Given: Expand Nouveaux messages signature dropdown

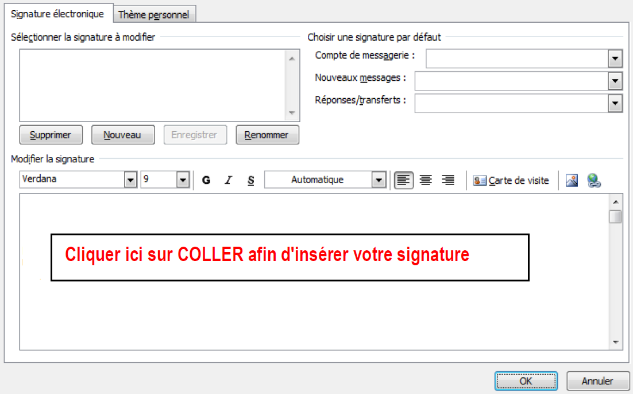Looking at the screenshot, I should point(615,81).
